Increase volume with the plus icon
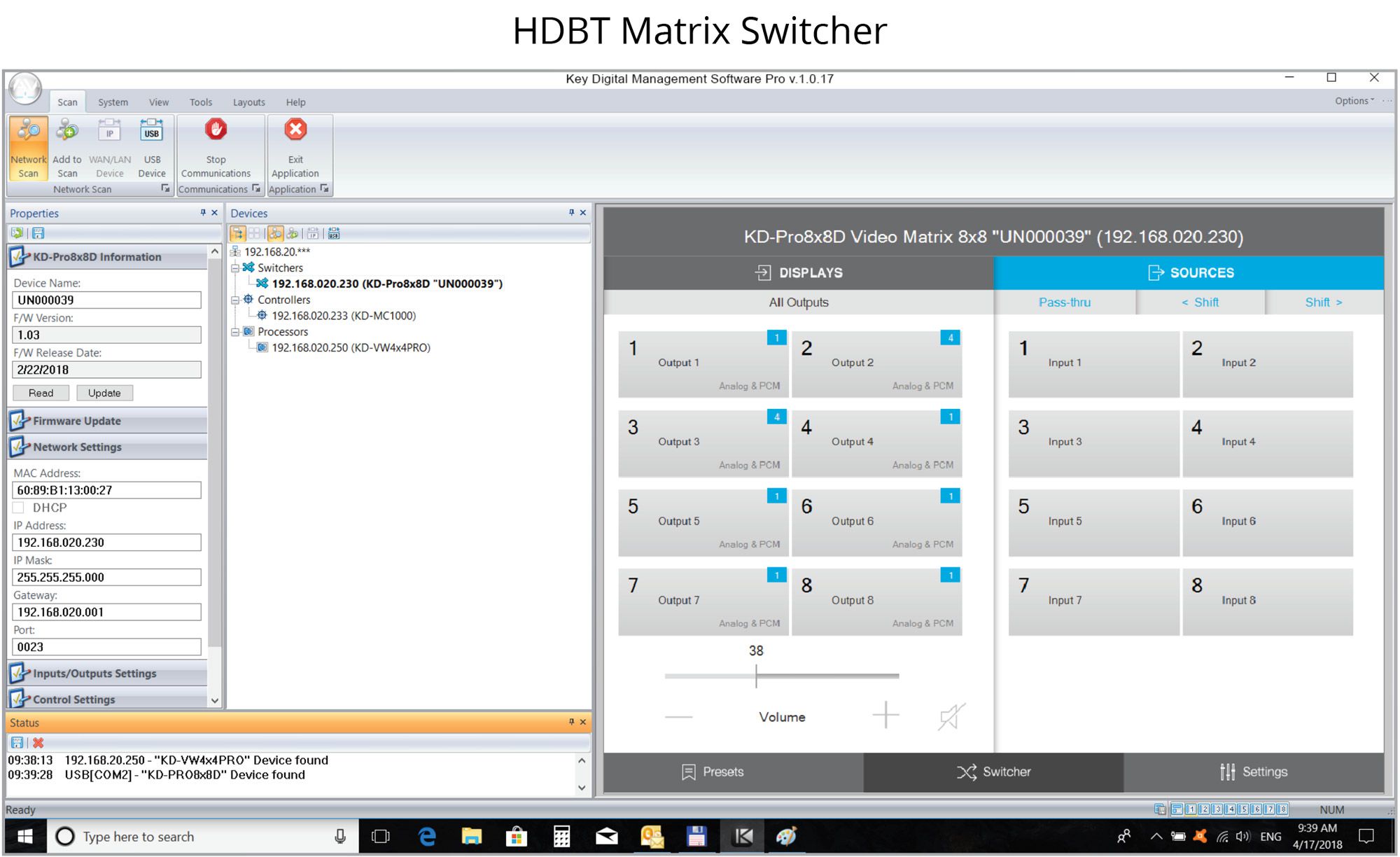 point(885,715)
